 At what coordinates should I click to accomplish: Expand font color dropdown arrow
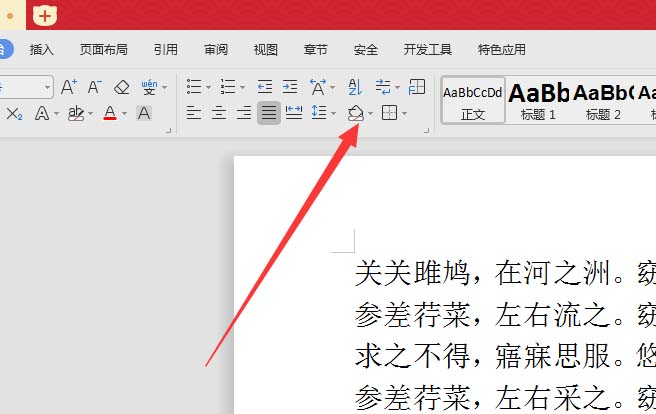pyautogui.click(x=124, y=114)
